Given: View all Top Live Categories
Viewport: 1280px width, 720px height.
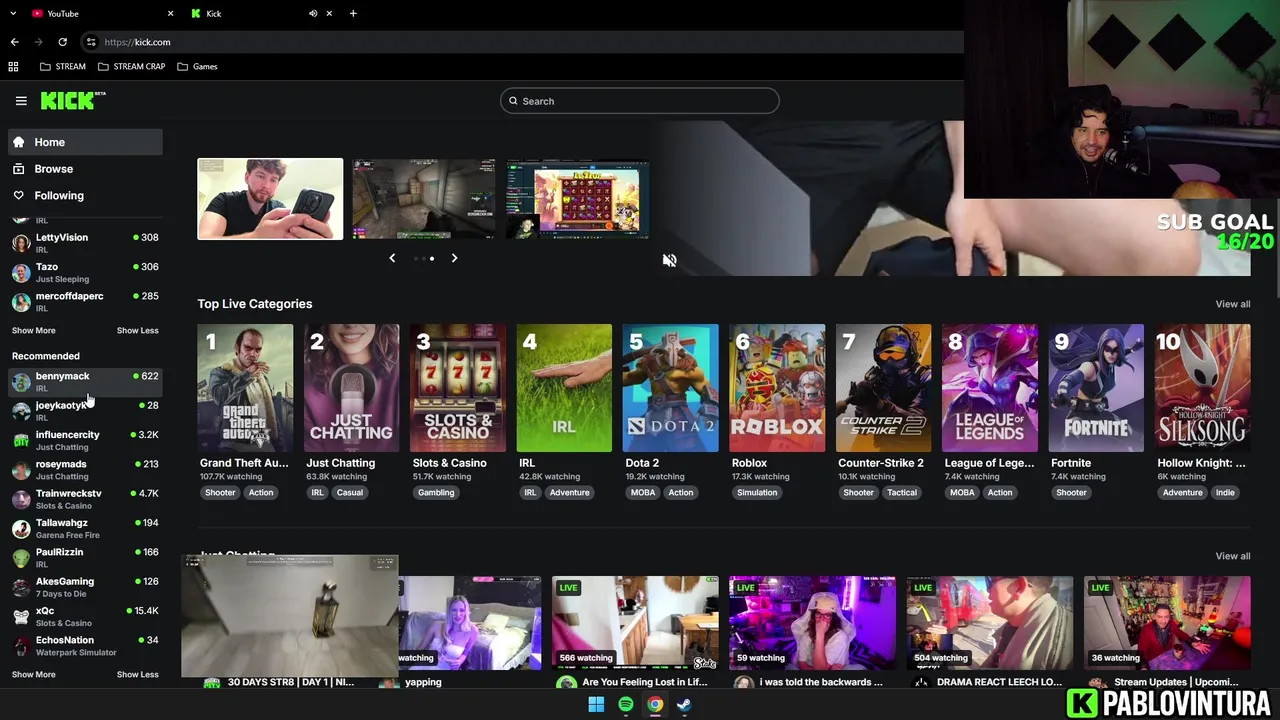Looking at the screenshot, I should (1232, 304).
